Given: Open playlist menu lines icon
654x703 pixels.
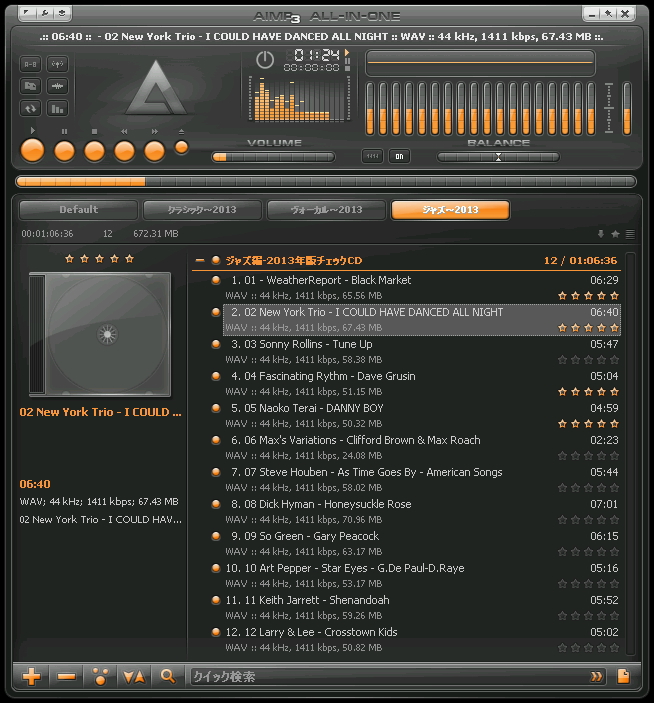Looking at the screenshot, I should 630,234.
